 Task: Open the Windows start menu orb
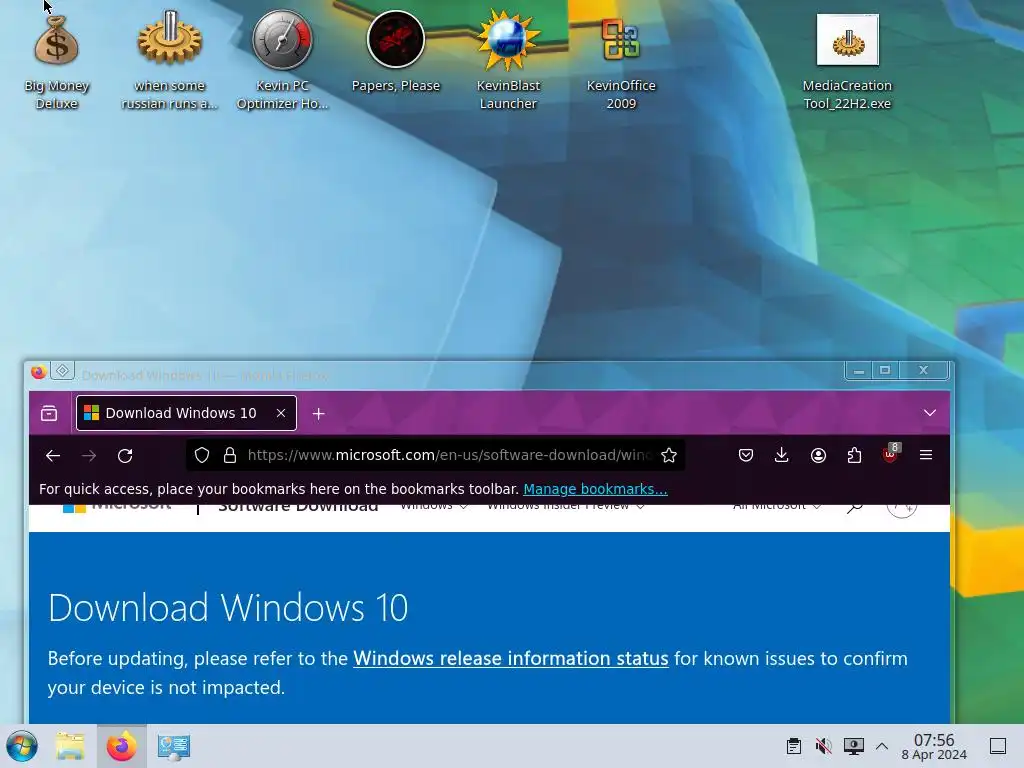(x=22, y=746)
